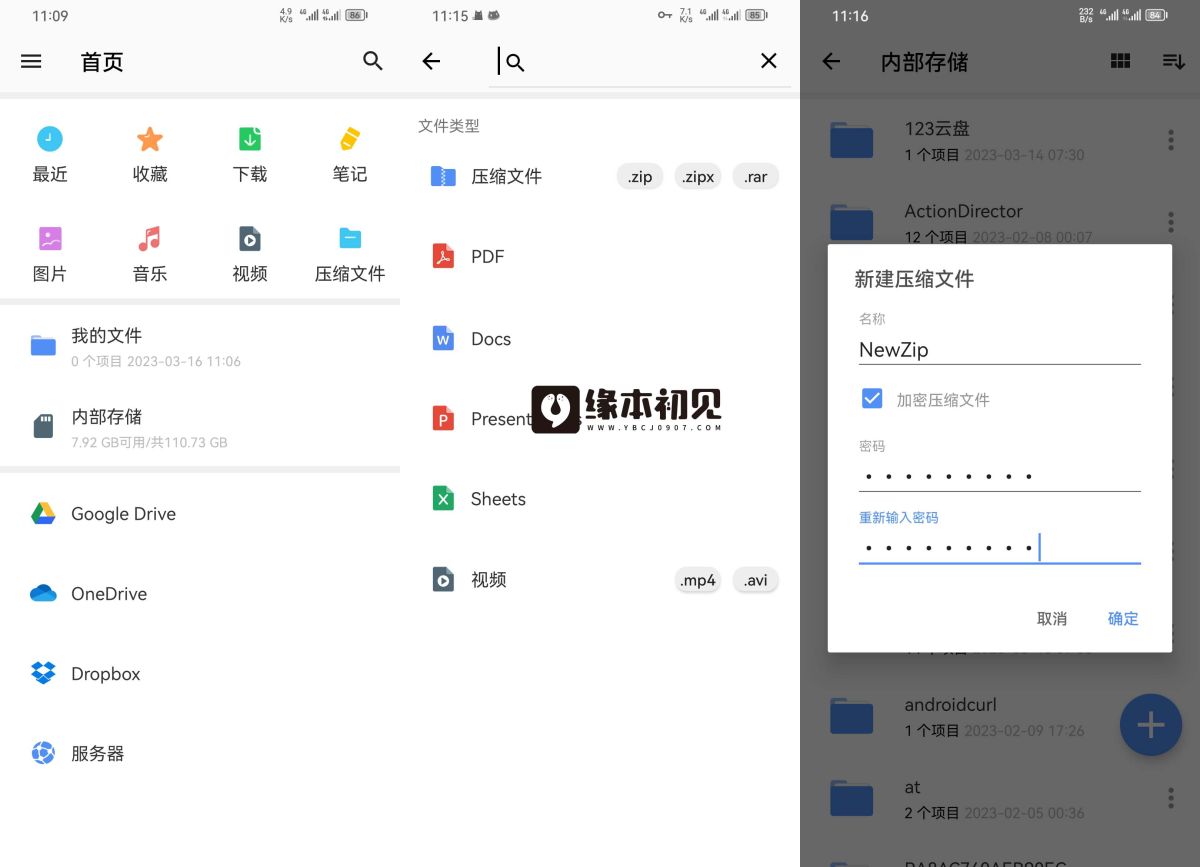Open more options for 123云盘
This screenshot has height=867, width=1200.
1171,140
